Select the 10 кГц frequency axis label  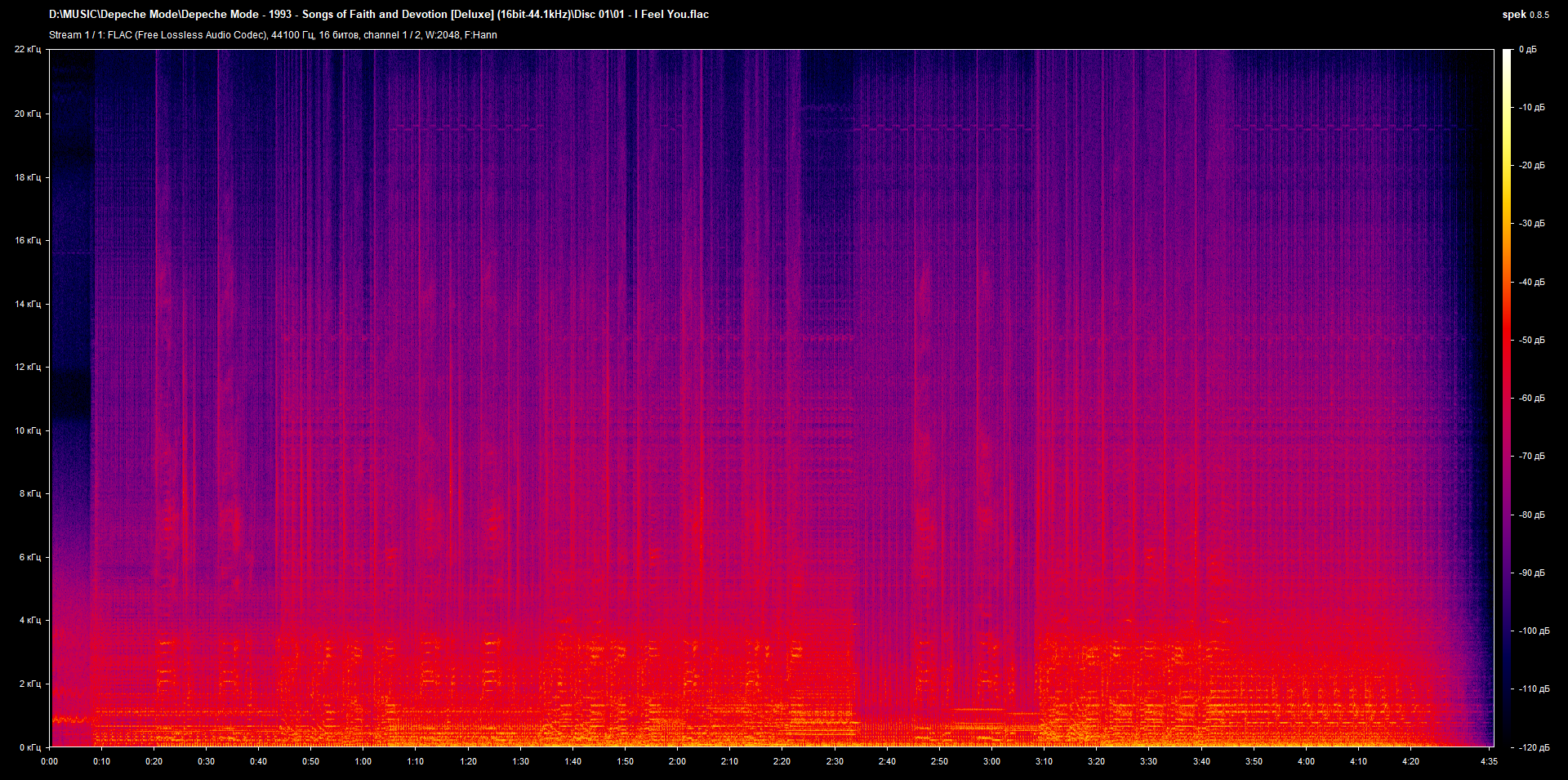tap(28, 430)
